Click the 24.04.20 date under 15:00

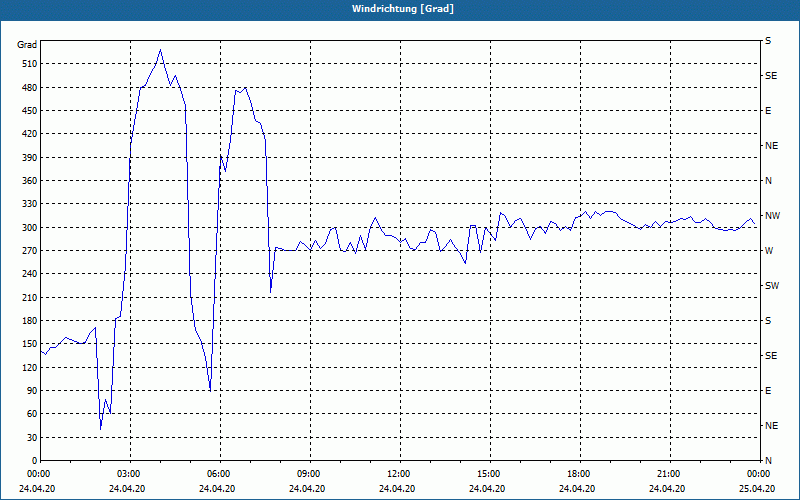coord(487,488)
